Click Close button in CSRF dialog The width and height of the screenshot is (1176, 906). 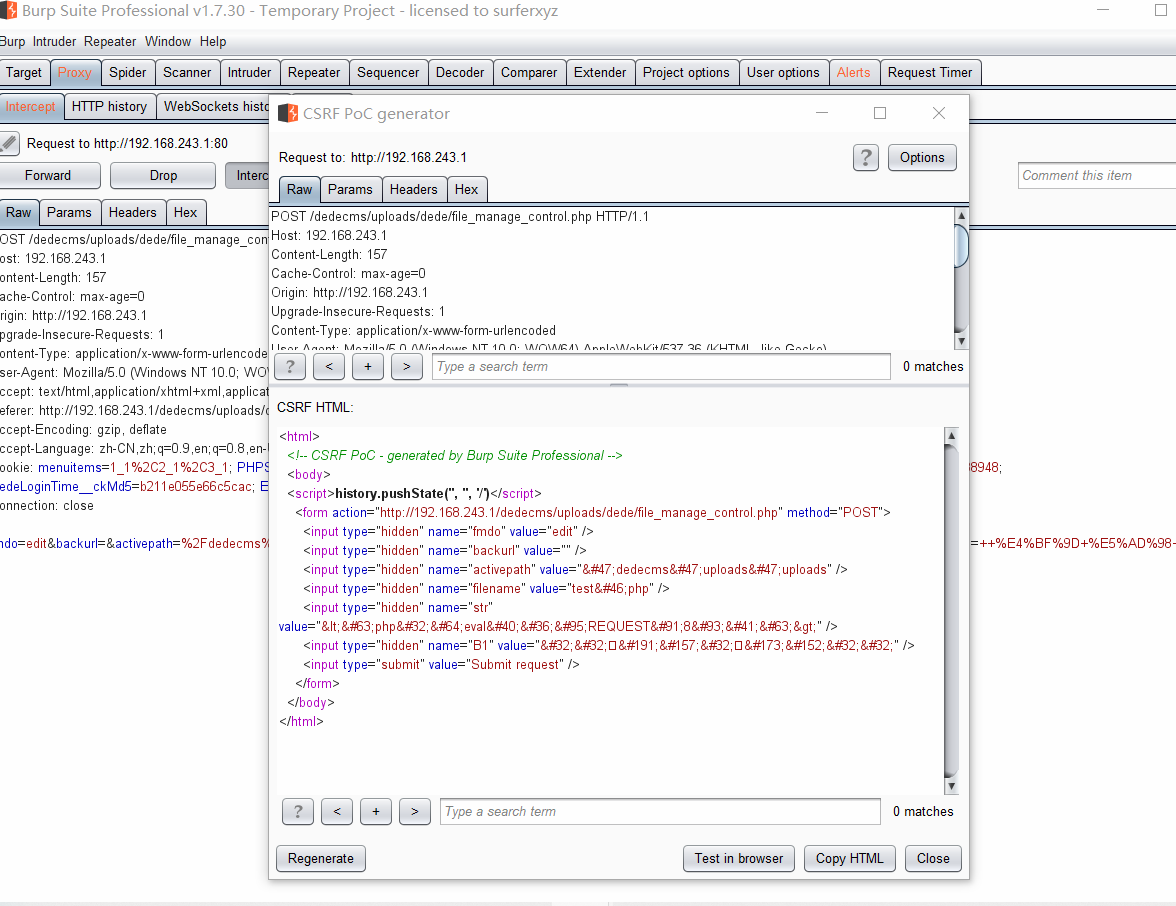933,859
